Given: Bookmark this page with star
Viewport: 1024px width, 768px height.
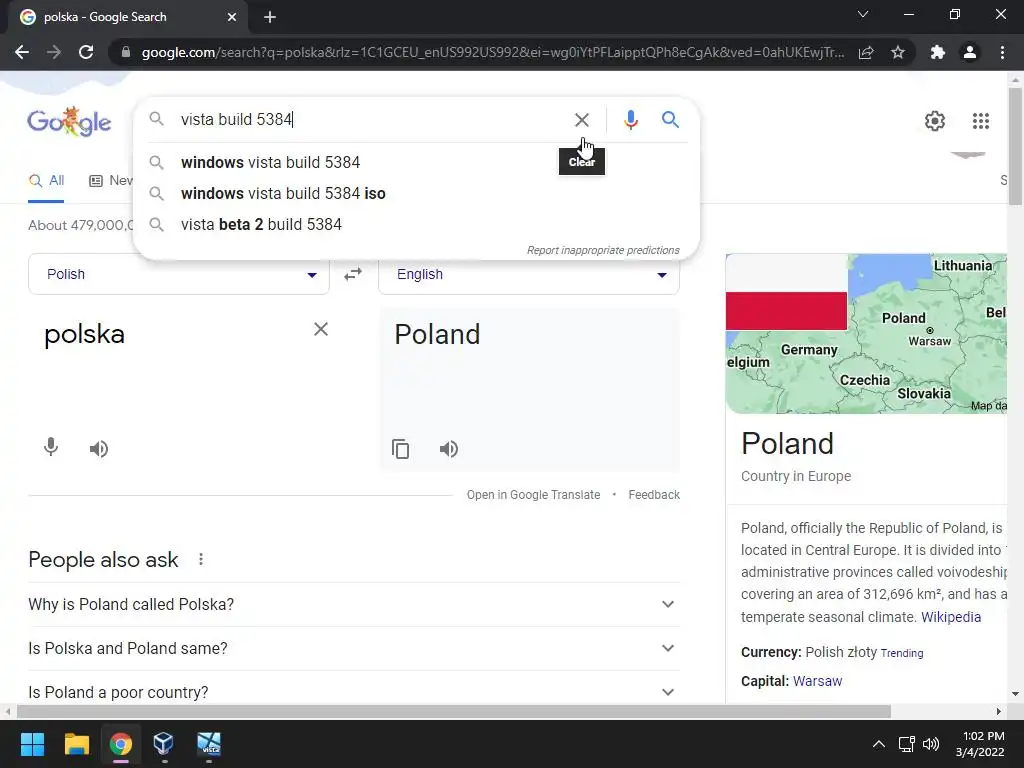Looking at the screenshot, I should [x=898, y=52].
